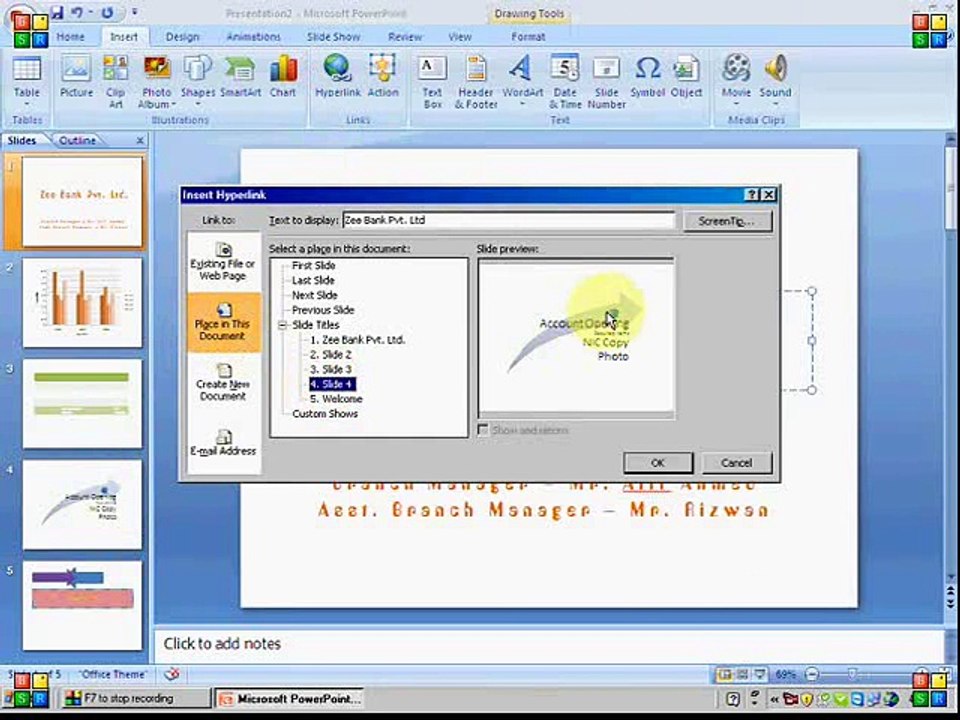Click the zoom out minus button
The height and width of the screenshot is (720, 960).
812,675
